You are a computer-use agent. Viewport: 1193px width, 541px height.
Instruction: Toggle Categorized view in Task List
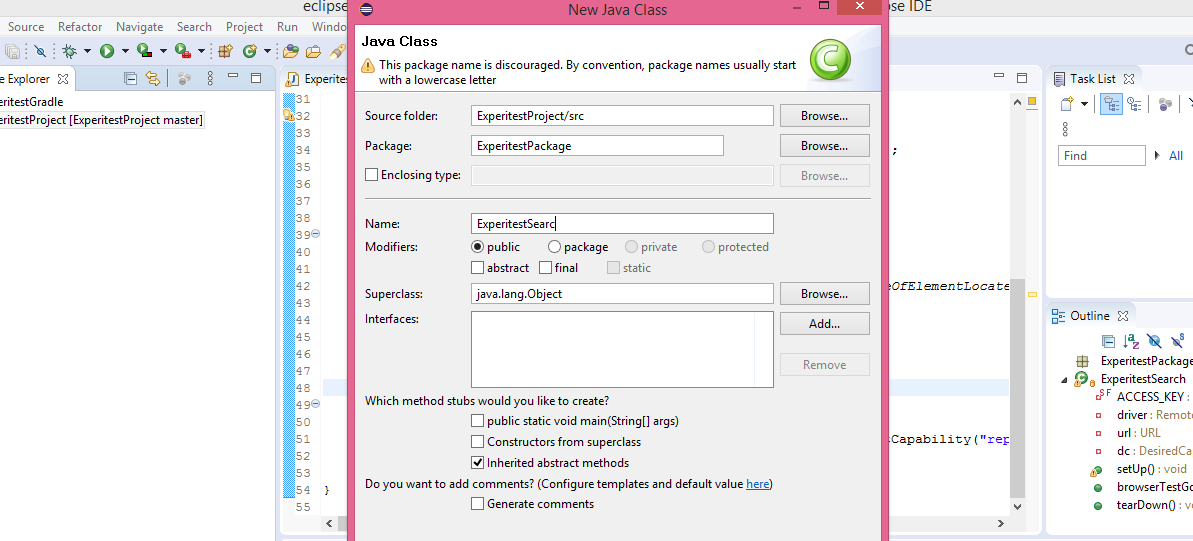point(1112,104)
